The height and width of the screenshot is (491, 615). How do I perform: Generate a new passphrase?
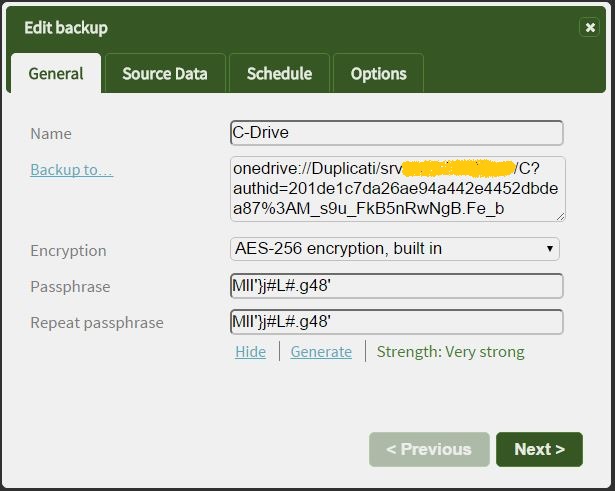321,352
